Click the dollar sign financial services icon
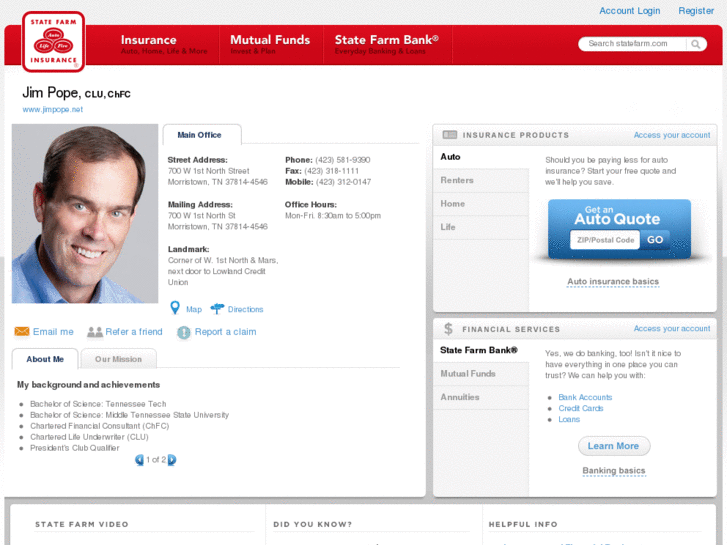The width and height of the screenshot is (727, 545). (x=448, y=329)
